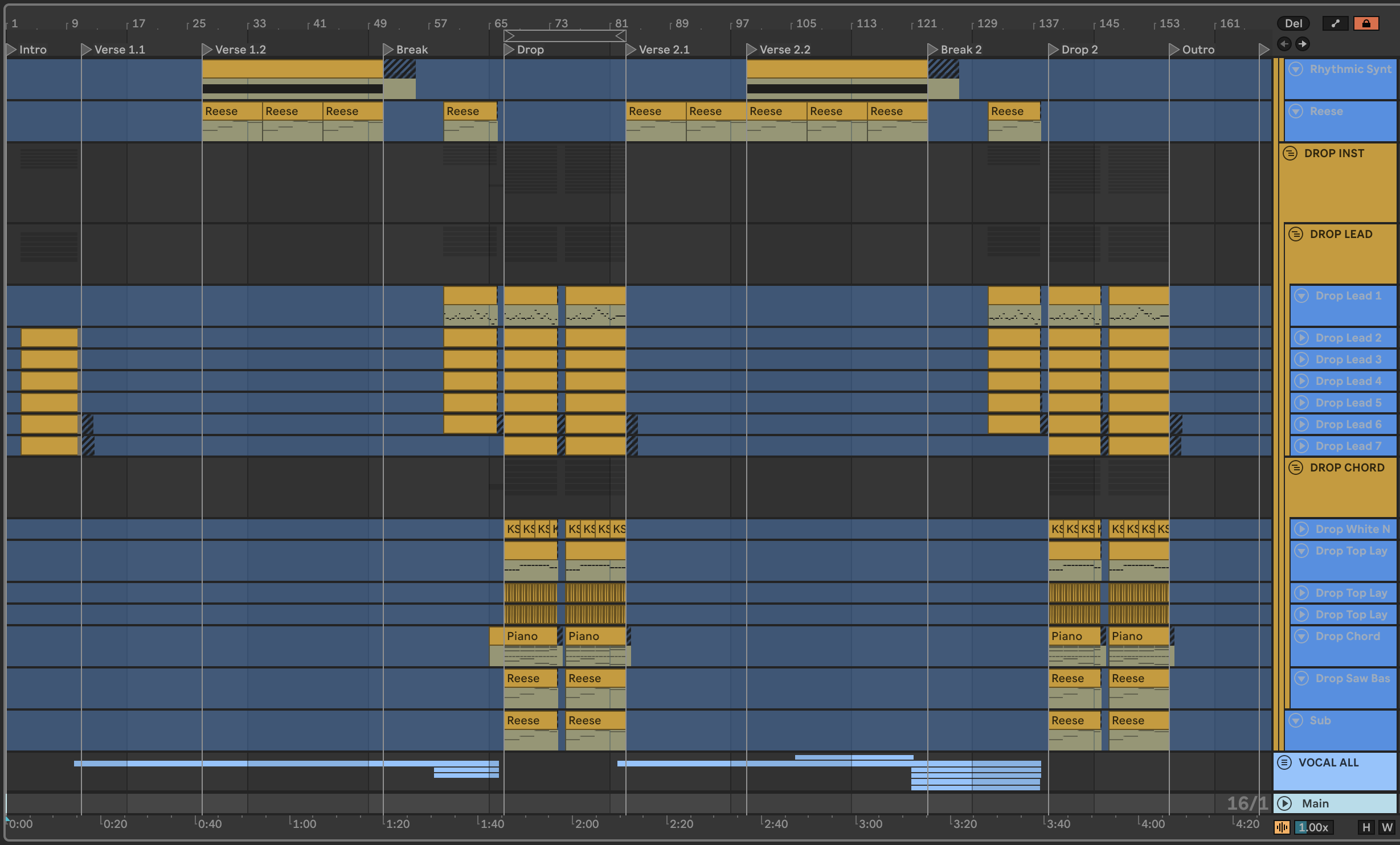Fold the VOCAL ALL group icon
The image size is (1400, 845).
click(1284, 762)
